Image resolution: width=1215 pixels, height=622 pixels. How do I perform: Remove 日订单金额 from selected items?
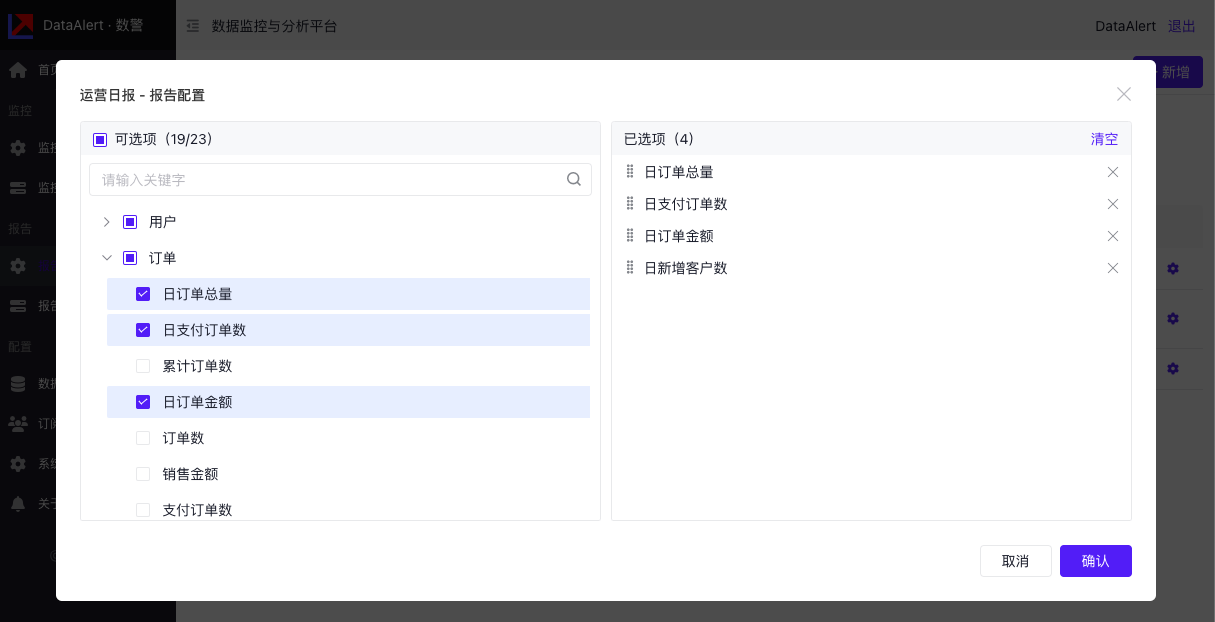pyautogui.click(x=1112, y=236)
